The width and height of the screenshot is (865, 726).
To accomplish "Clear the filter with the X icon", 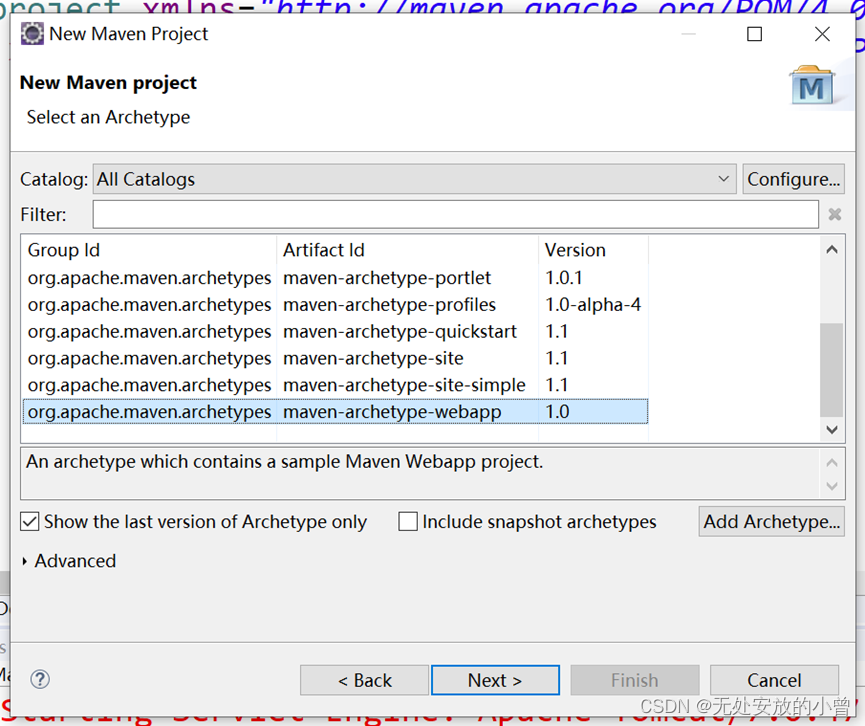I will [x=835, y=214].
